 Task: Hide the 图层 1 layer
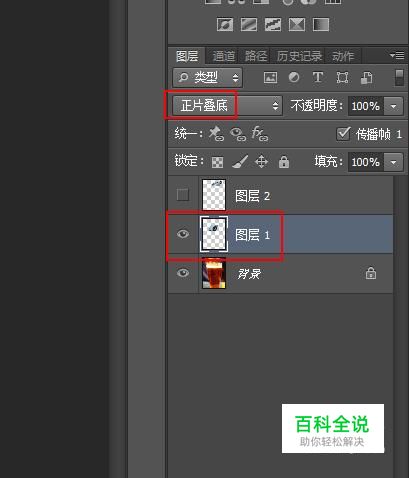click(x=183, y=234)
